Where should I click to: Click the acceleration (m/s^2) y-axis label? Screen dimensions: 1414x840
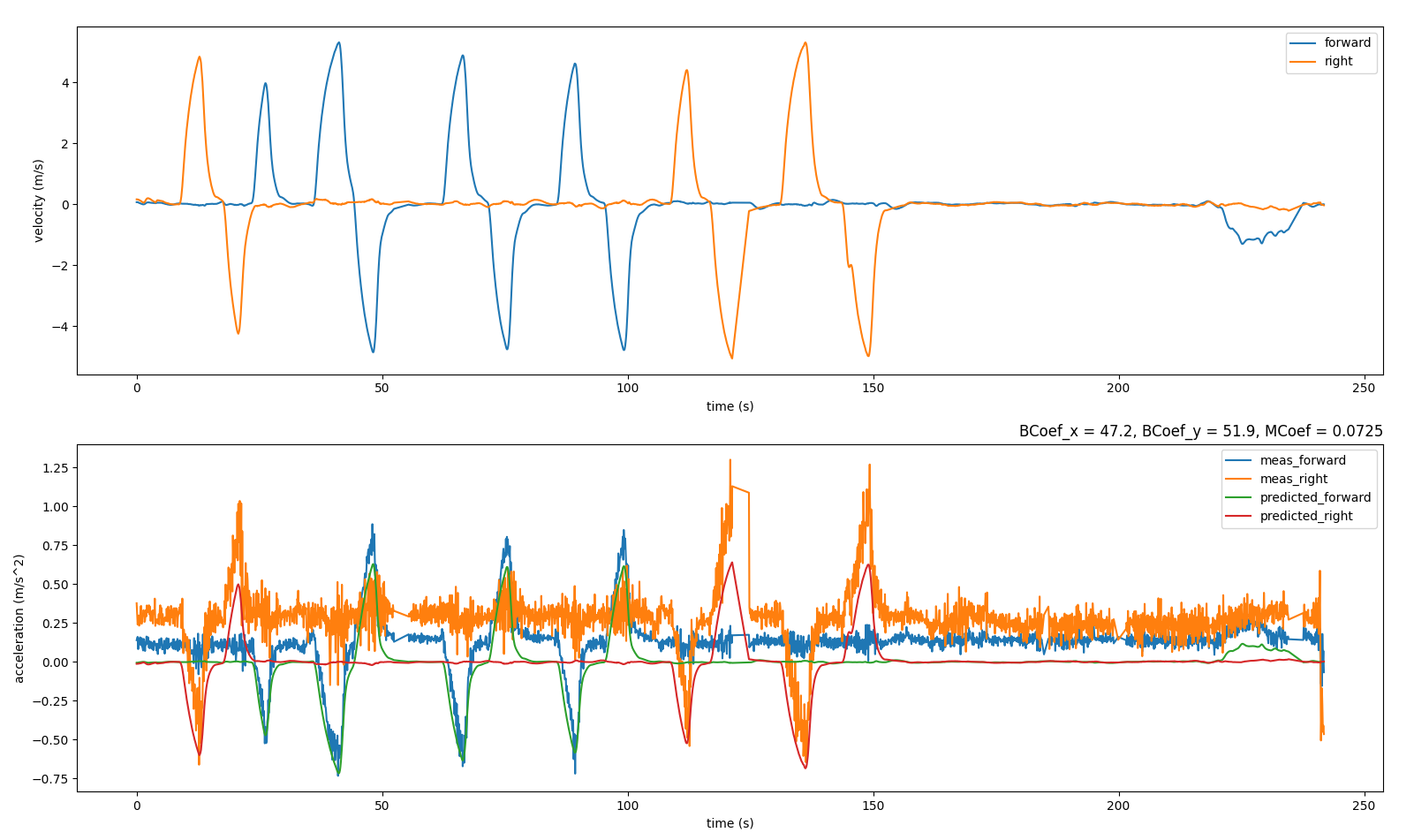coord(19,618)
